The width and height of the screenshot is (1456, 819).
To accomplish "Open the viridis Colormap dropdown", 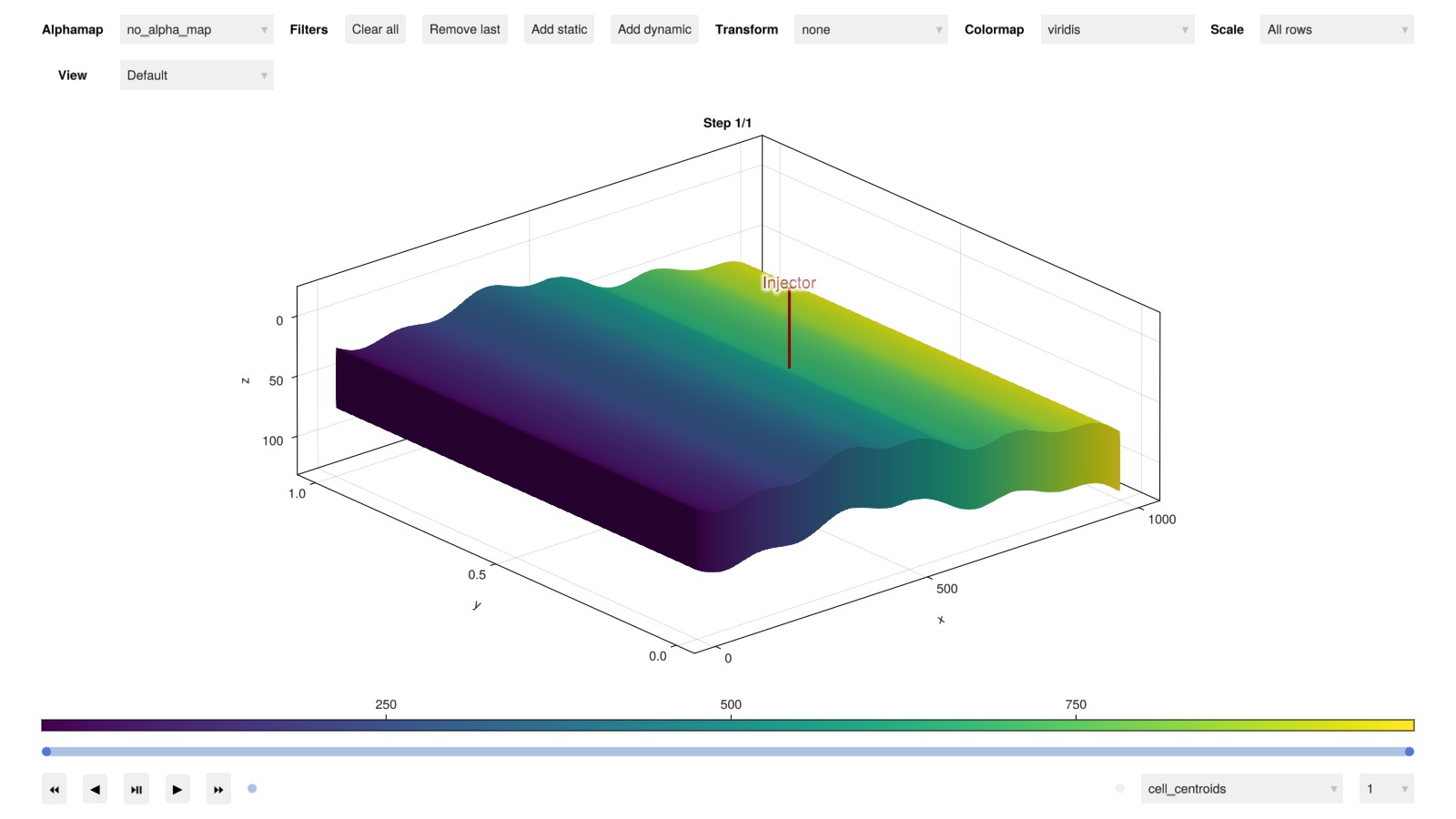I will pos(1117,30).
